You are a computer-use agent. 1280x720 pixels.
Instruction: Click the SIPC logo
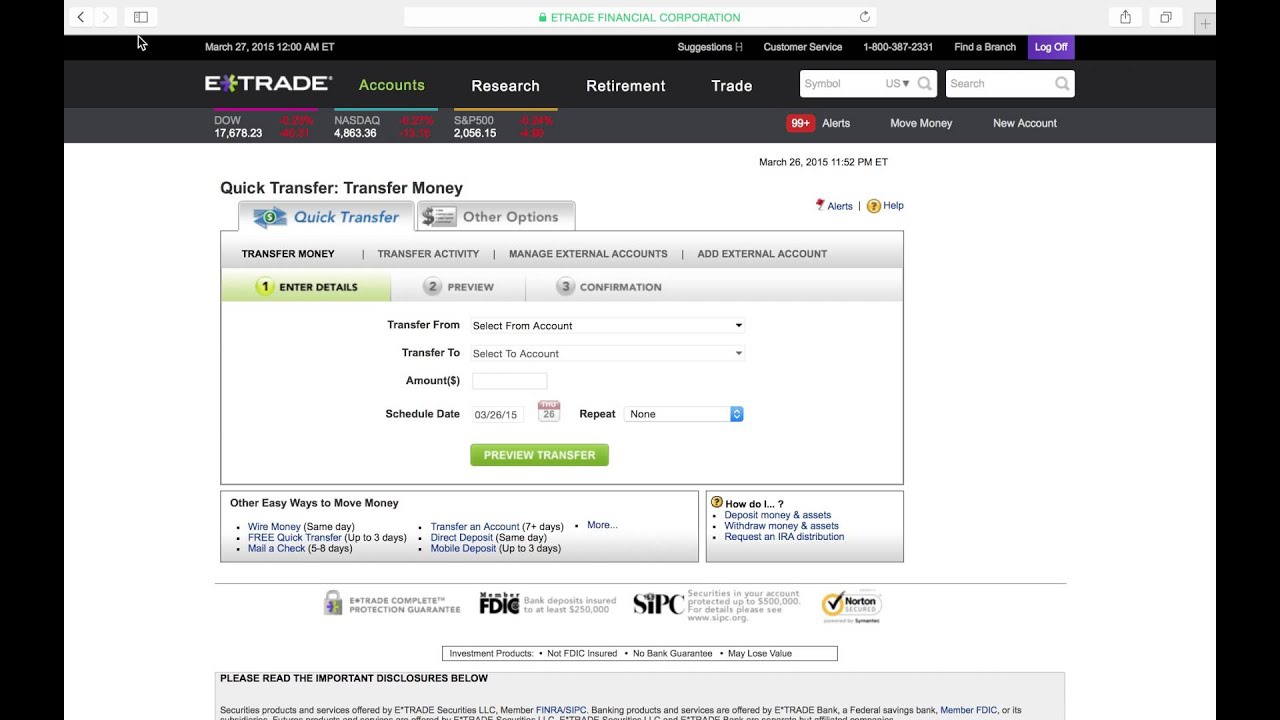coord(658,604)
